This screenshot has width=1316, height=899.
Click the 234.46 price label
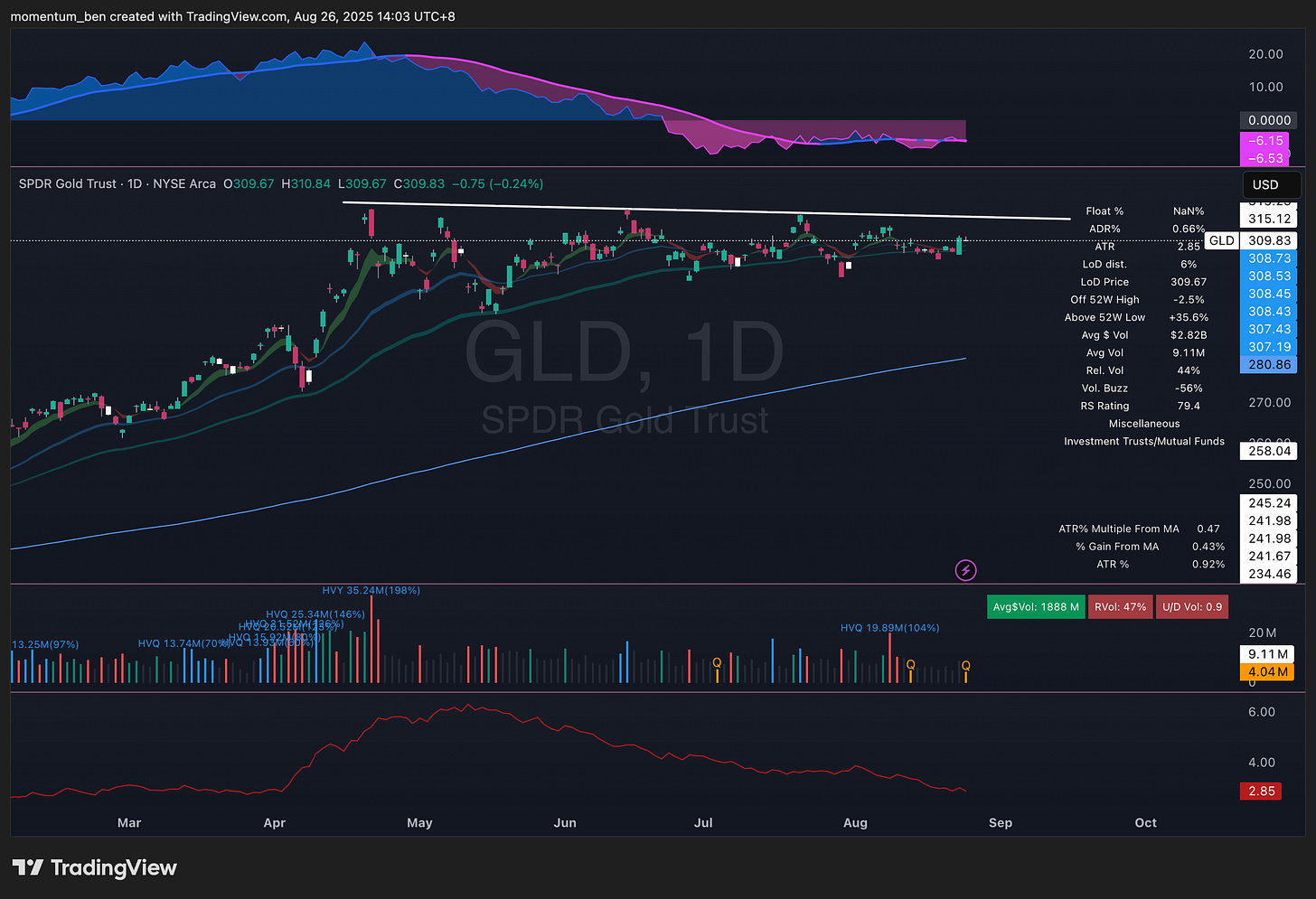(x=1269, y=574)
